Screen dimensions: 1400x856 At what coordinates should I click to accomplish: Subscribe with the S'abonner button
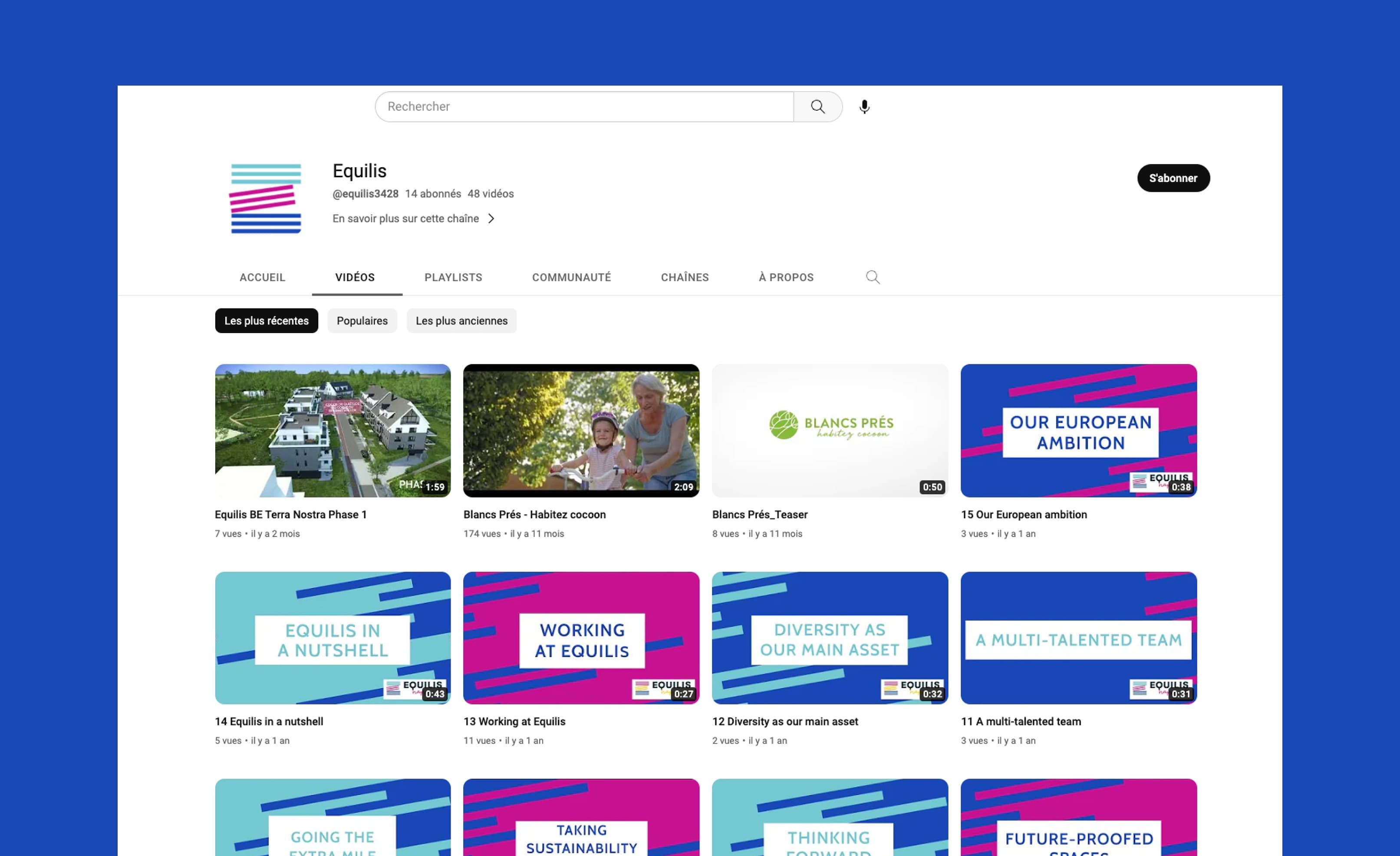[1173, 178]
